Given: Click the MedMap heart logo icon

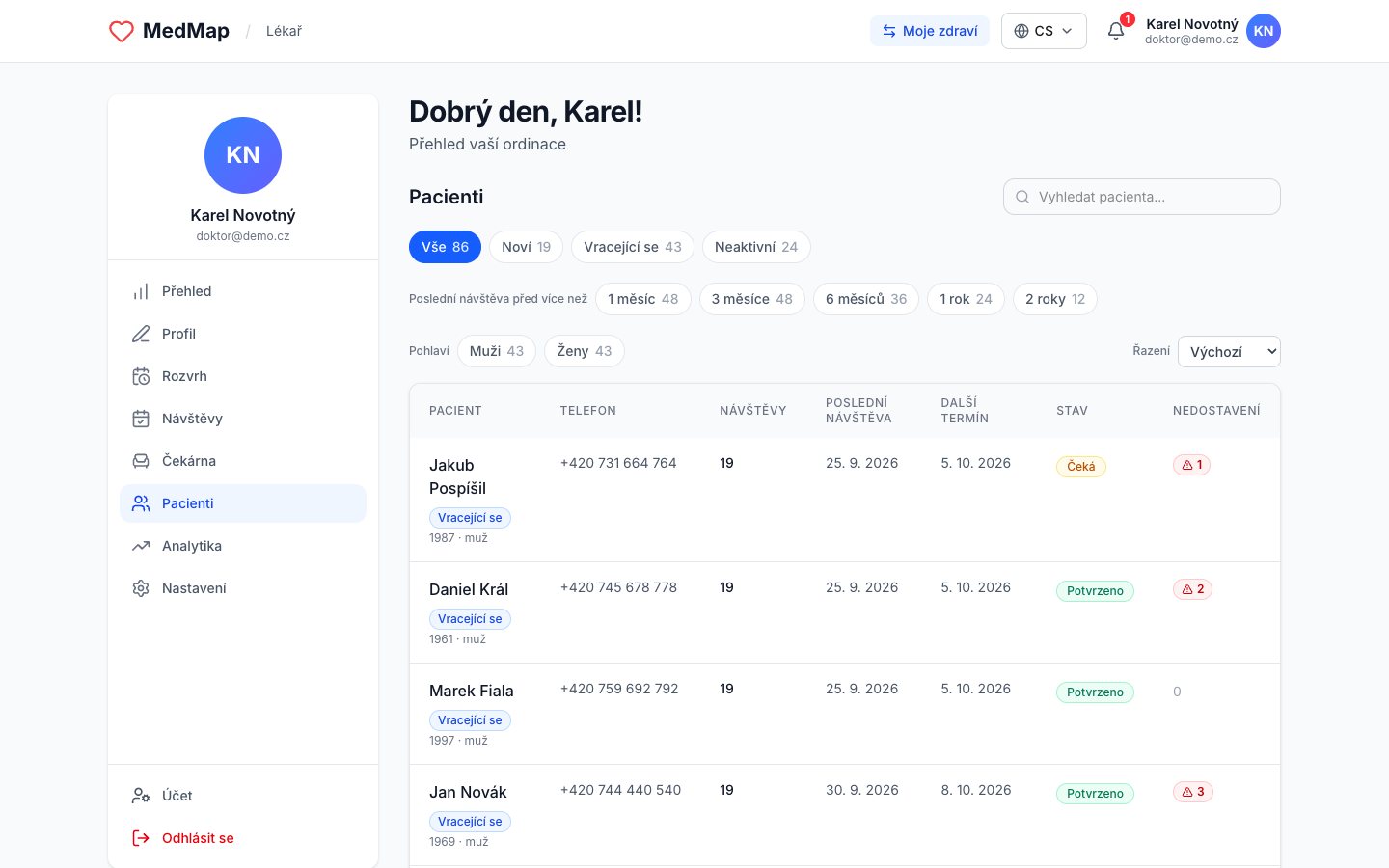Looking at the screenshot, I should pos(122,31).
